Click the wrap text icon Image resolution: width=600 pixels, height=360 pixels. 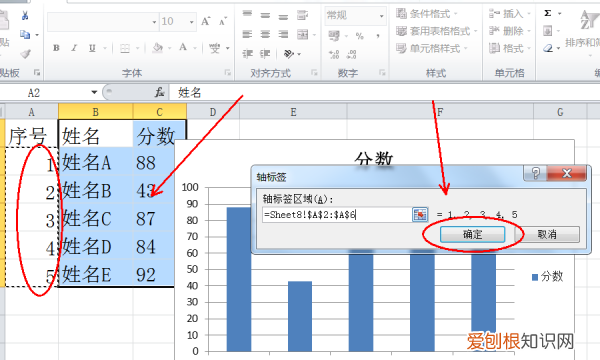(302, 15)
